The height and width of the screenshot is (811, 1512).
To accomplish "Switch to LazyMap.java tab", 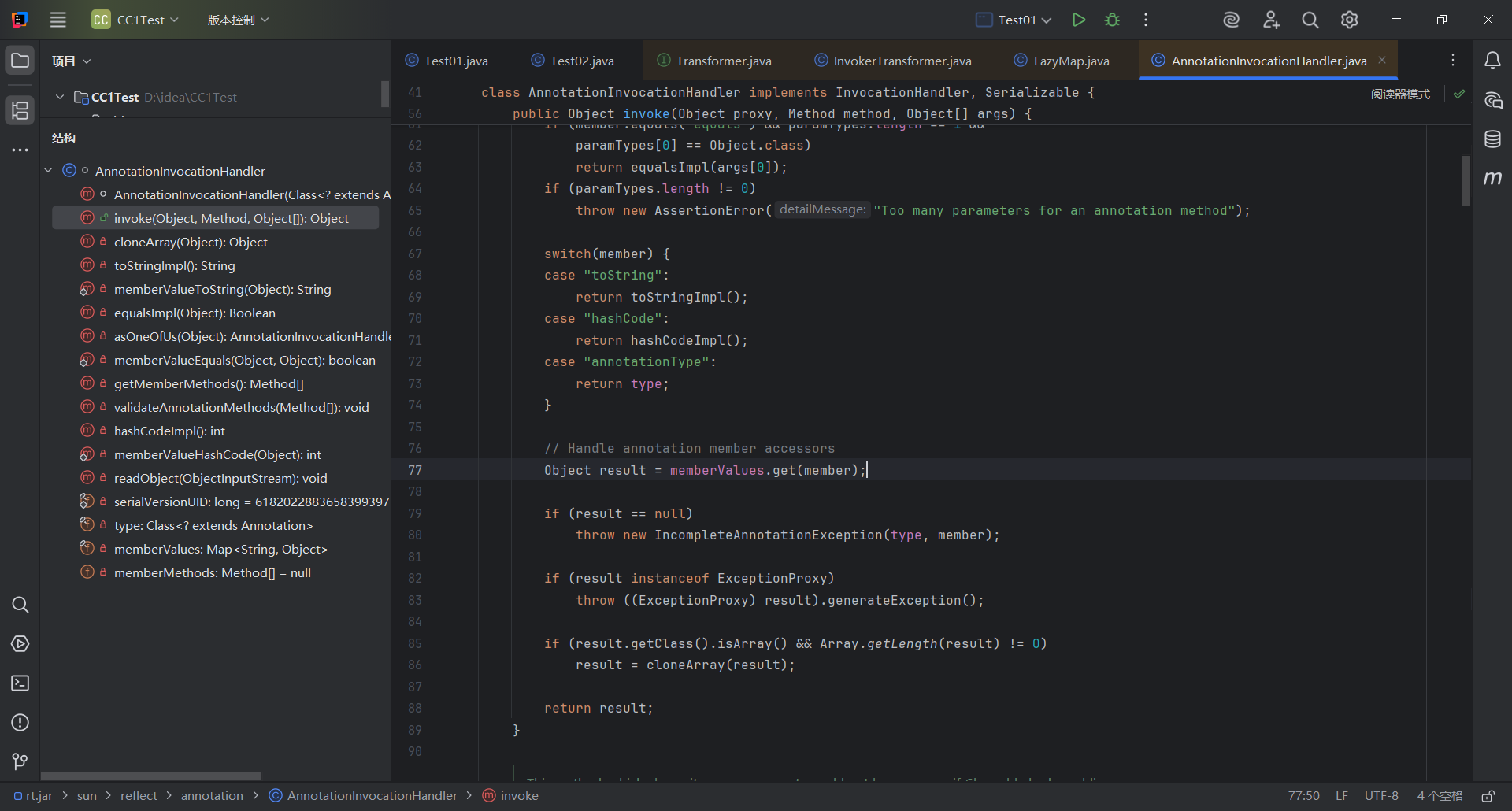I will click(1062, 61).
